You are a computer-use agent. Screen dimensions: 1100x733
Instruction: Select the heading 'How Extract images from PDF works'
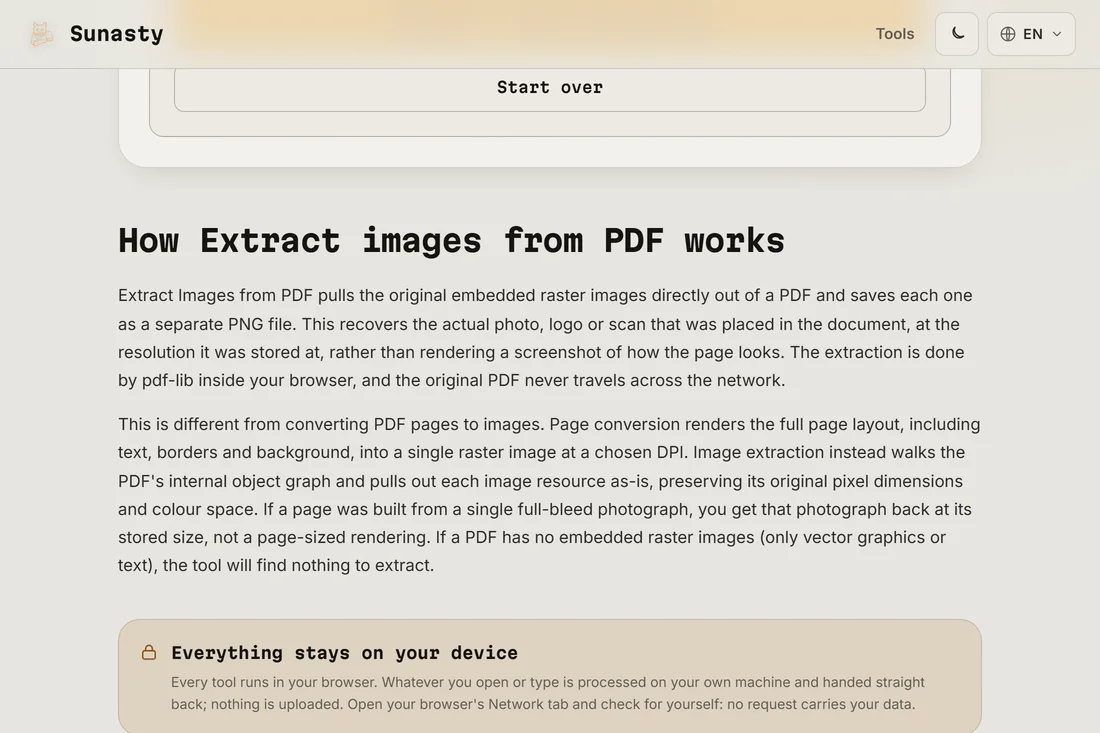(451, 241)
